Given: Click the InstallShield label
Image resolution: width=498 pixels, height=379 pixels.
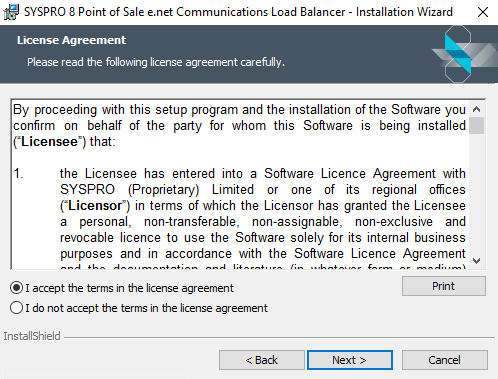Looking at the screenshot, I should 32,336.
